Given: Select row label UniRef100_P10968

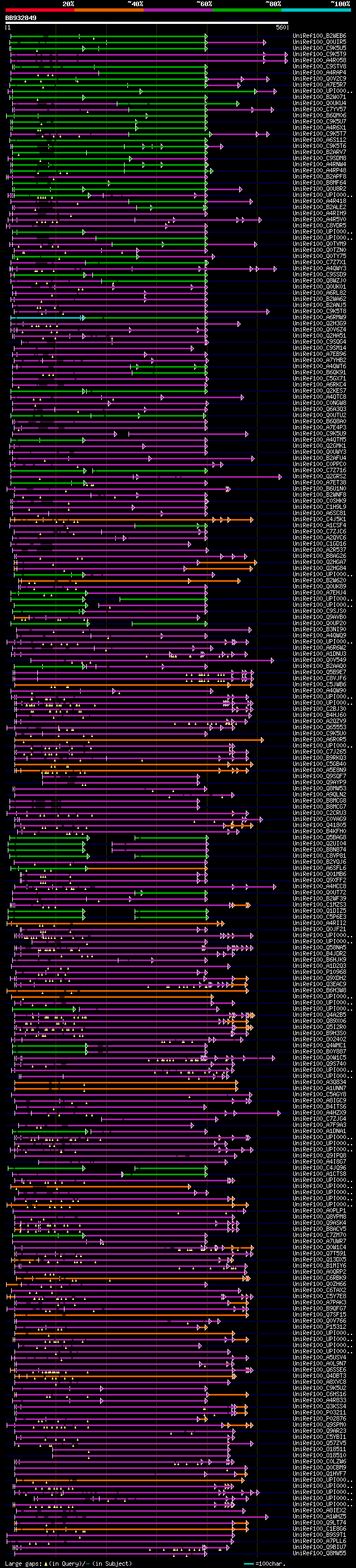Looking at the screenshot, I should (319, 972).
